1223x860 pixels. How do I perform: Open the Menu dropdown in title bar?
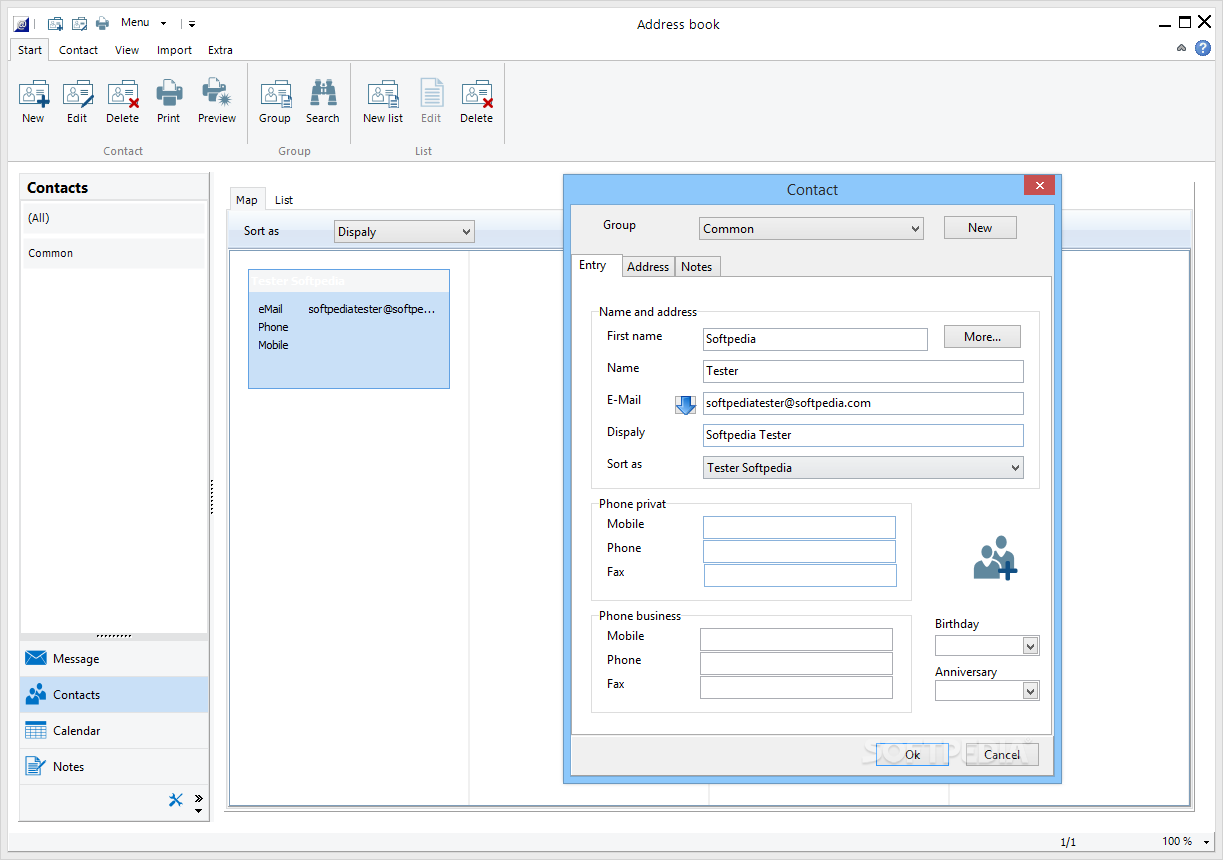point(143,23)
